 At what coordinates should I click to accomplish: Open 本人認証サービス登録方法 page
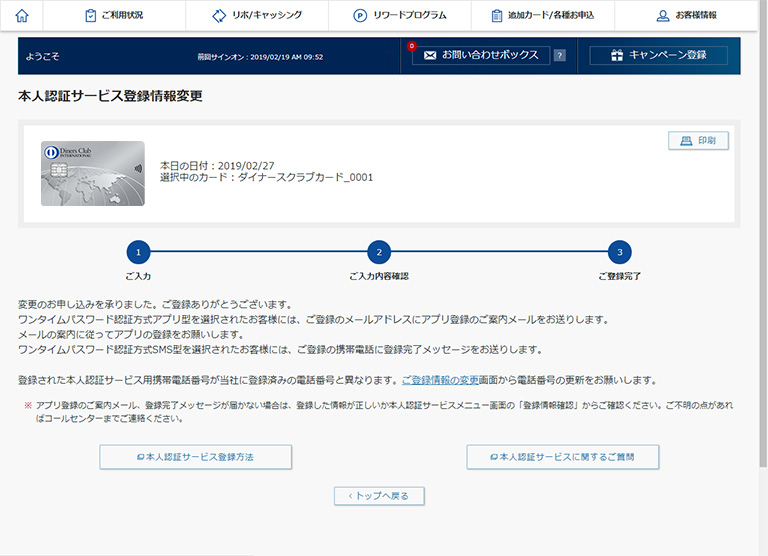pos(195,457)
